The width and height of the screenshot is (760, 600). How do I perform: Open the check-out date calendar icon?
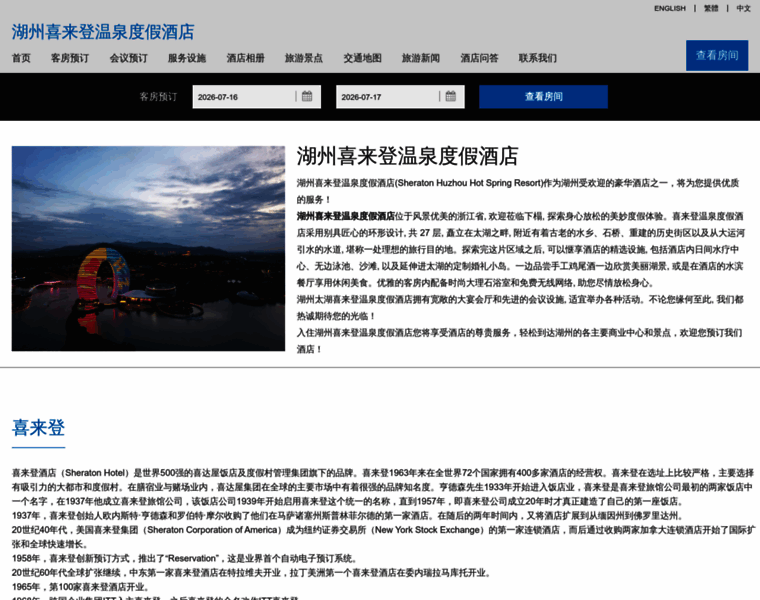(x=450, y=96)
